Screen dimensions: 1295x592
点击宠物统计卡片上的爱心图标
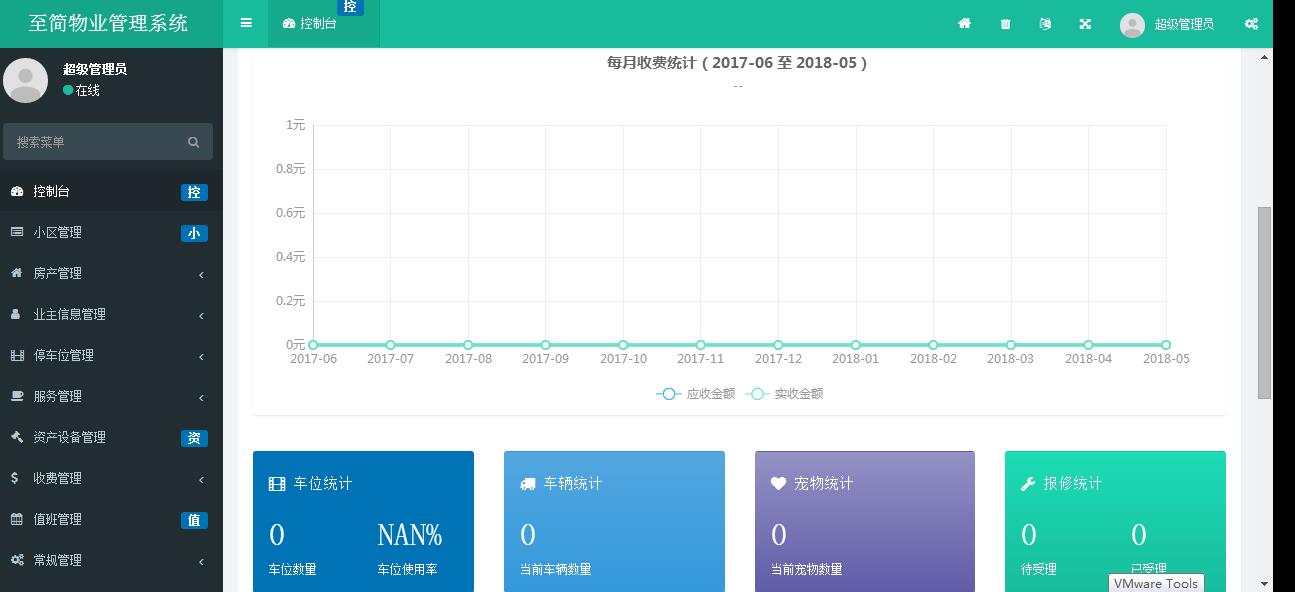779,483
